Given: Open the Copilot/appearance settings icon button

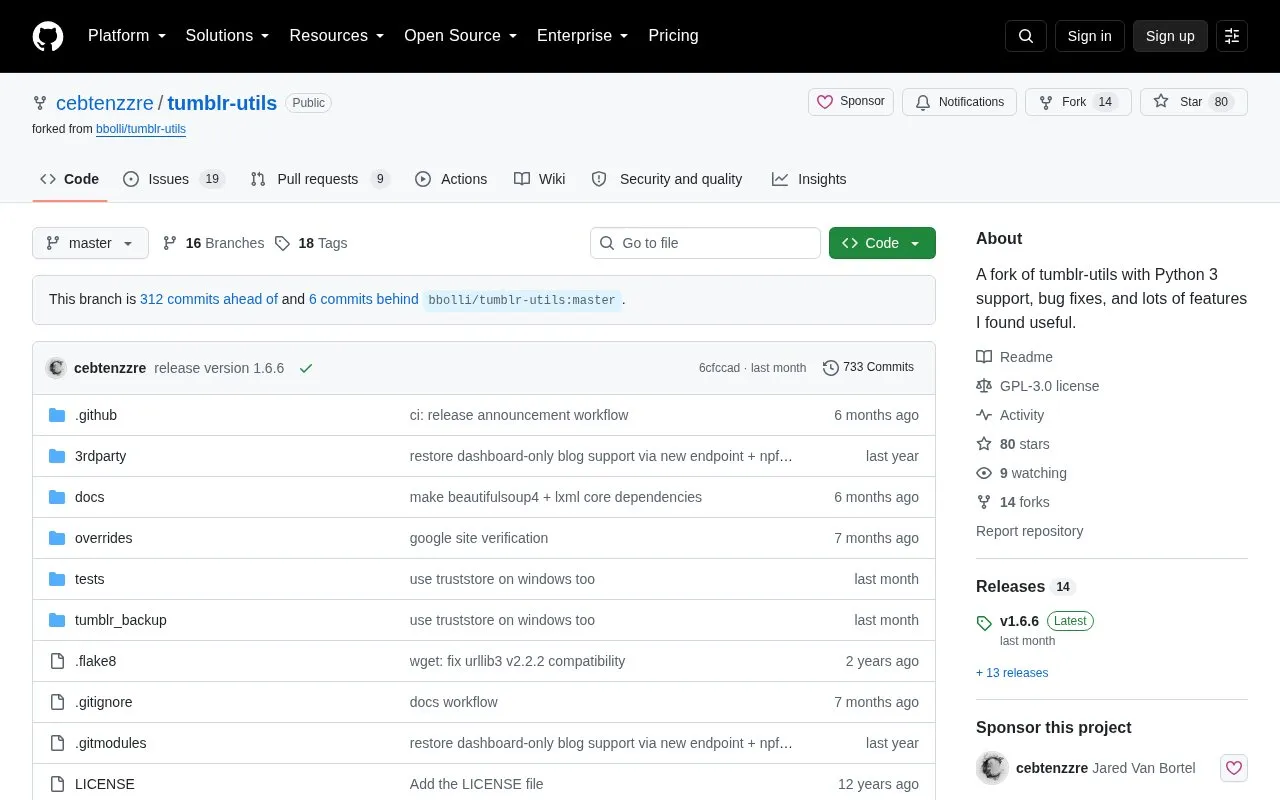Looking at the screenshot, I should click(x=1232, y=36).
